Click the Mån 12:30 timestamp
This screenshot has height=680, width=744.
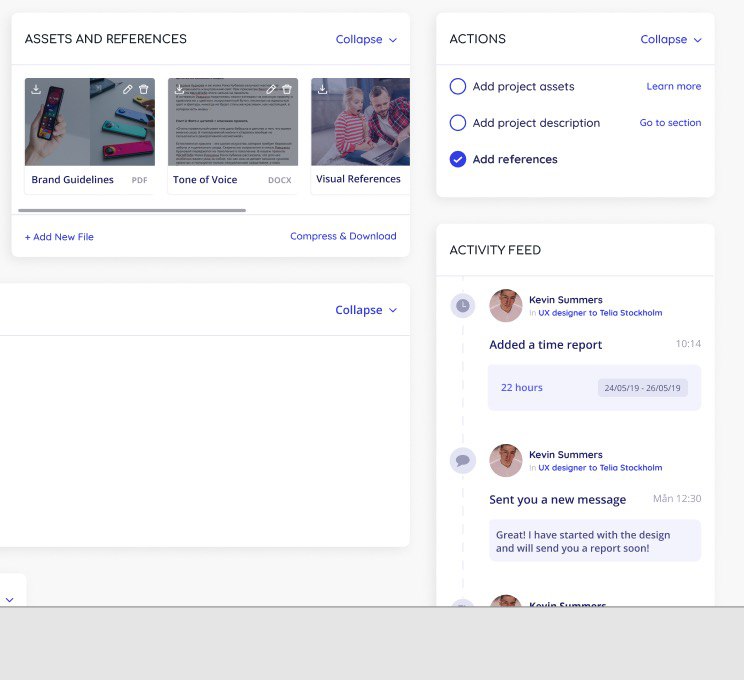[x=677, y=498]
